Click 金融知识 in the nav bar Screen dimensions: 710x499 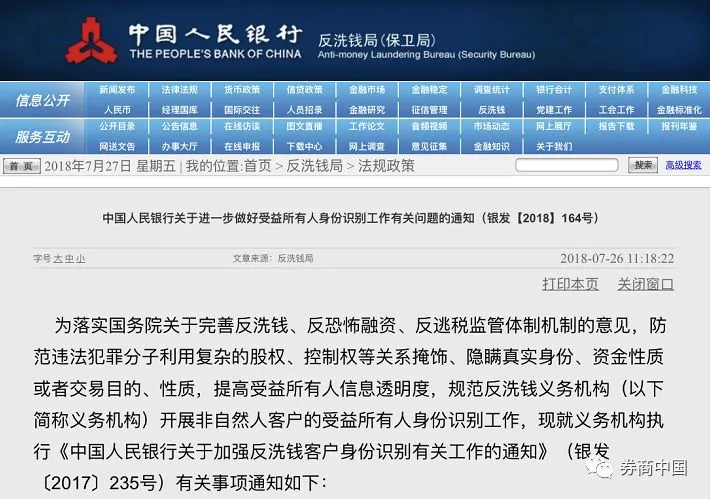(x=492, y=146)
